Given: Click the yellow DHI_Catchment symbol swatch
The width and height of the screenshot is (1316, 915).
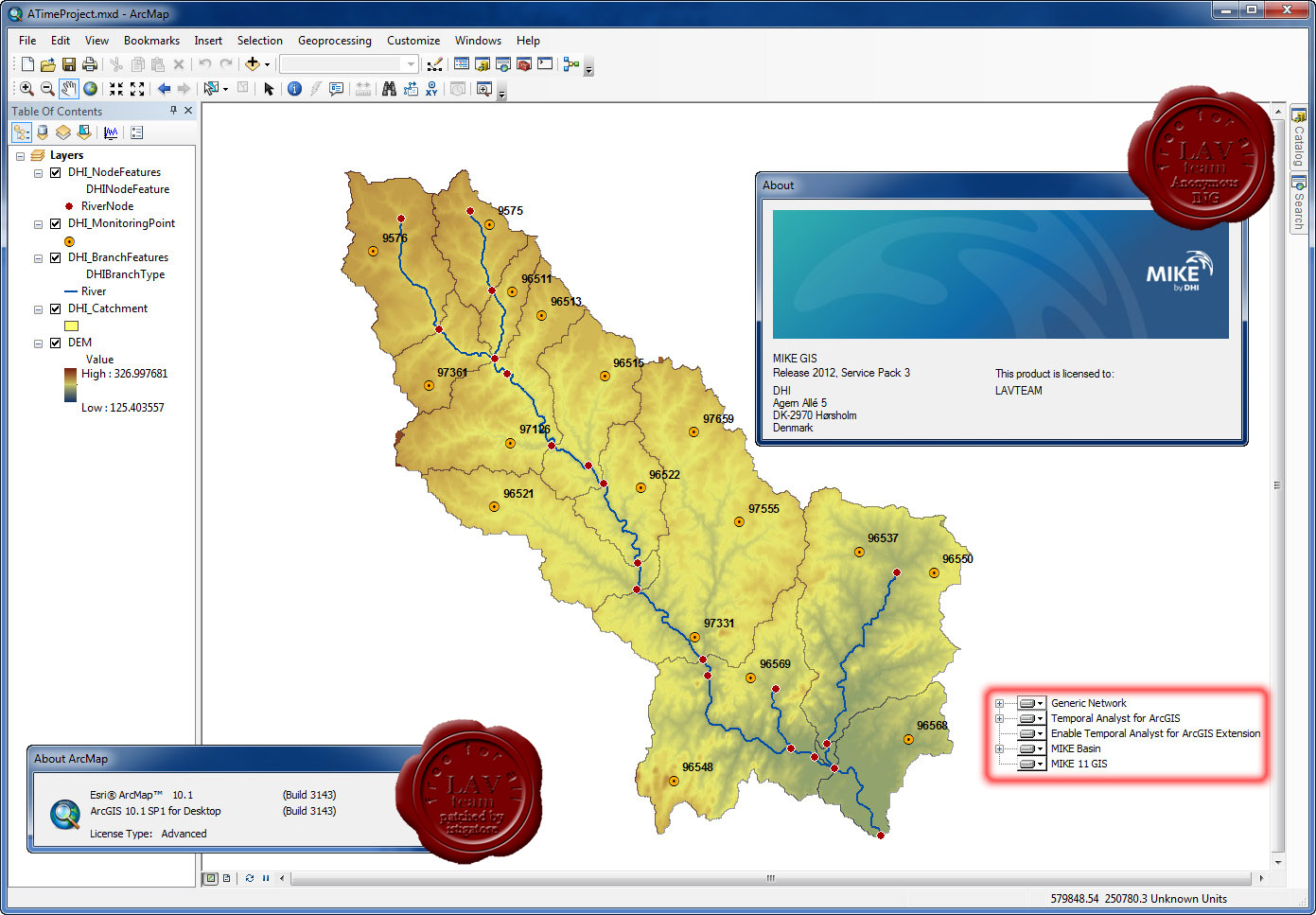Looking at the screenshot, I should point(71,326).
